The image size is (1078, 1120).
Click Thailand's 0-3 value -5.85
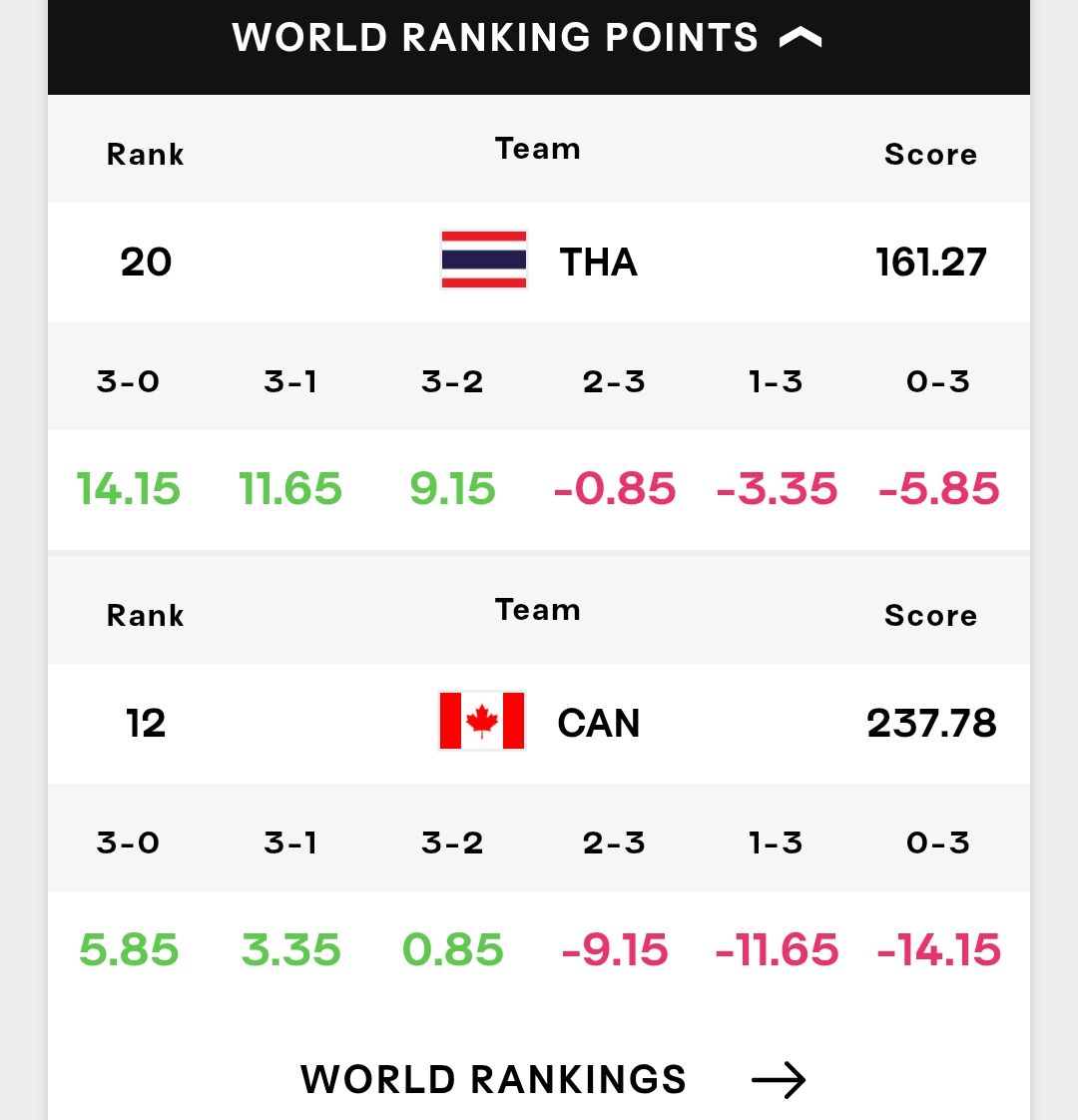click(938, 489)
